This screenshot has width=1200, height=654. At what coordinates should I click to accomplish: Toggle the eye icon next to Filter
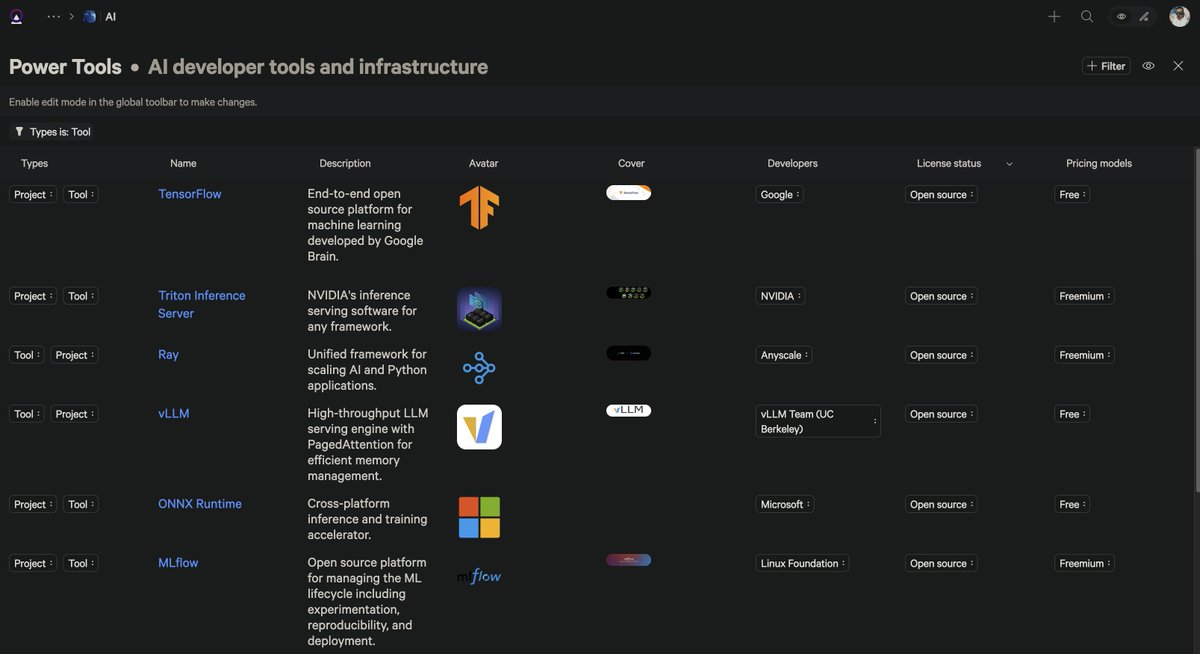point(1148,66)
